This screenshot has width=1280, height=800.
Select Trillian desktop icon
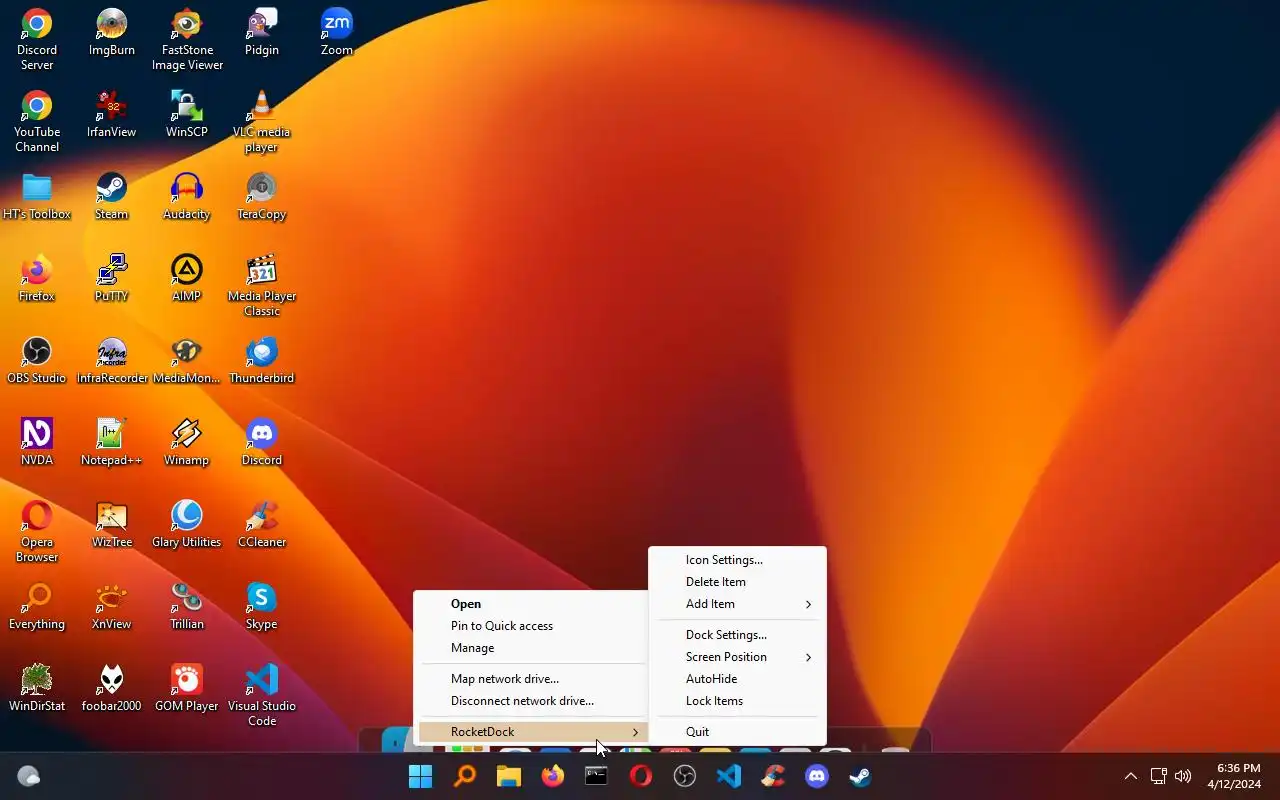coord(187,606)
